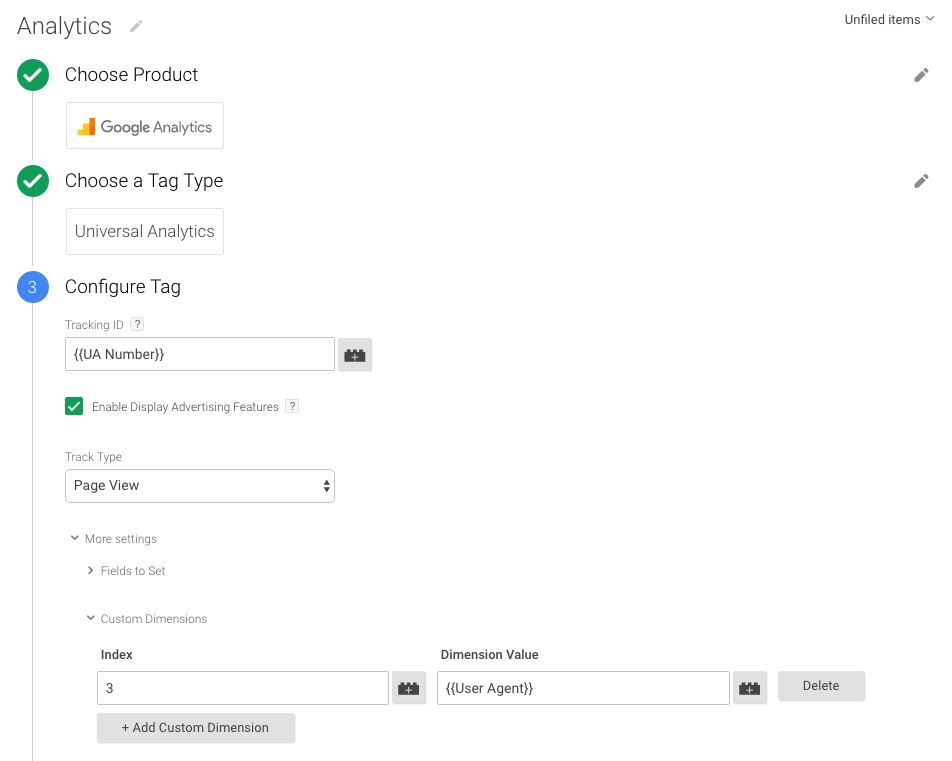Click the Choose a Tag Type heading

pyautogui.click(x=144, y=181)
